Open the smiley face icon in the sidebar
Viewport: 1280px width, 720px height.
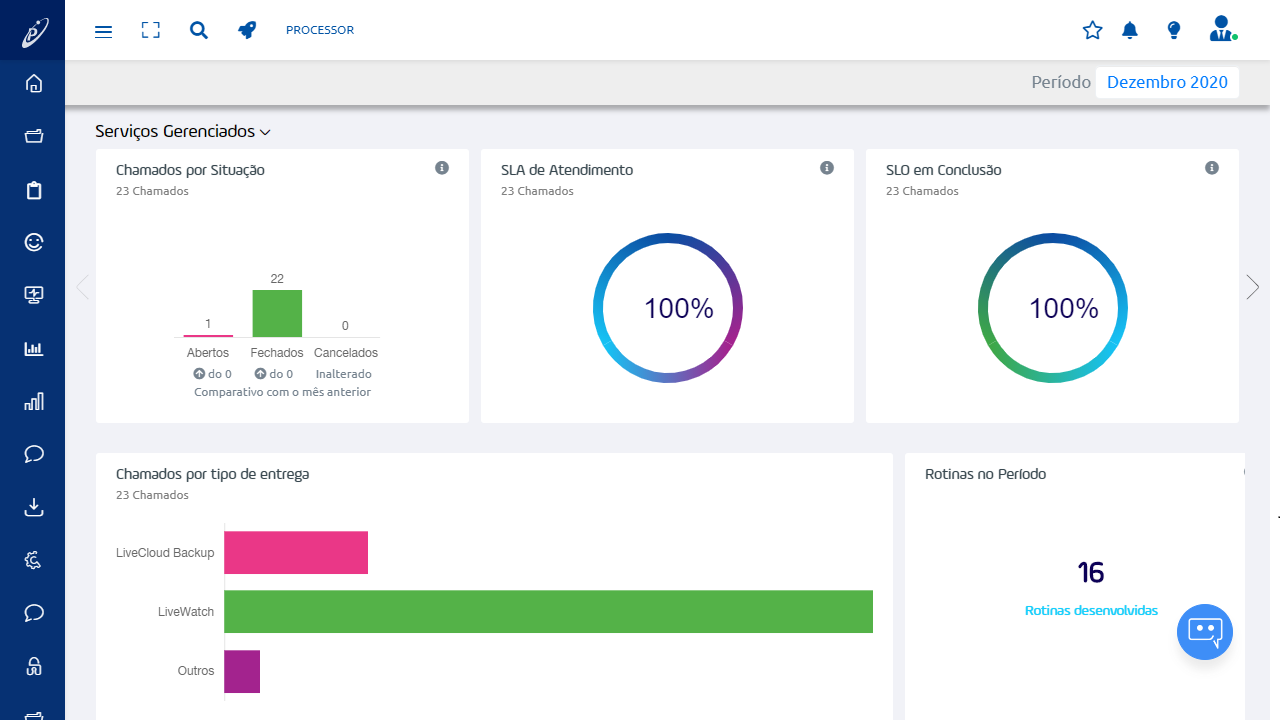click(x=34, y=242)
